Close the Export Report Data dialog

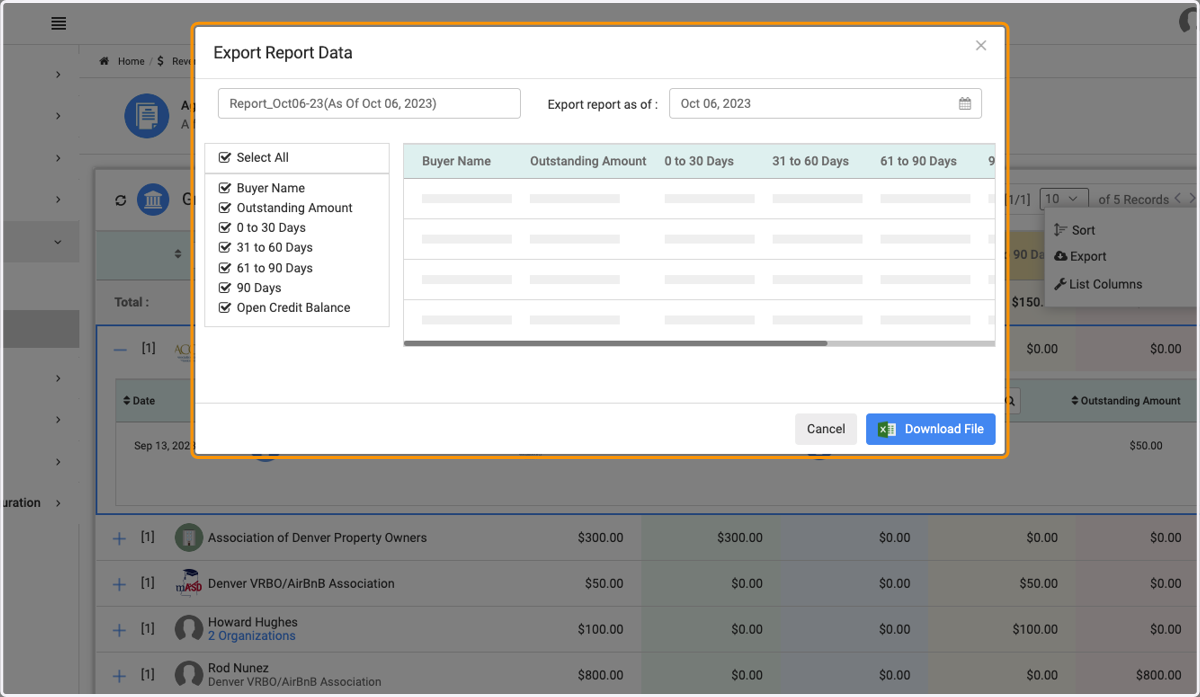point(981,45)
